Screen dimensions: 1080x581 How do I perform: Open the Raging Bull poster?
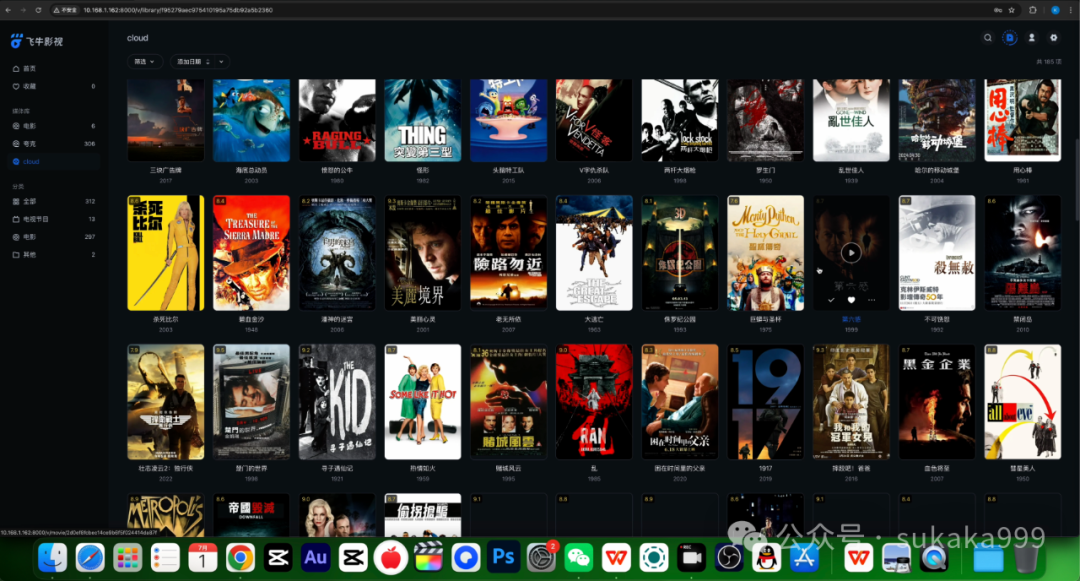point(338,120)
